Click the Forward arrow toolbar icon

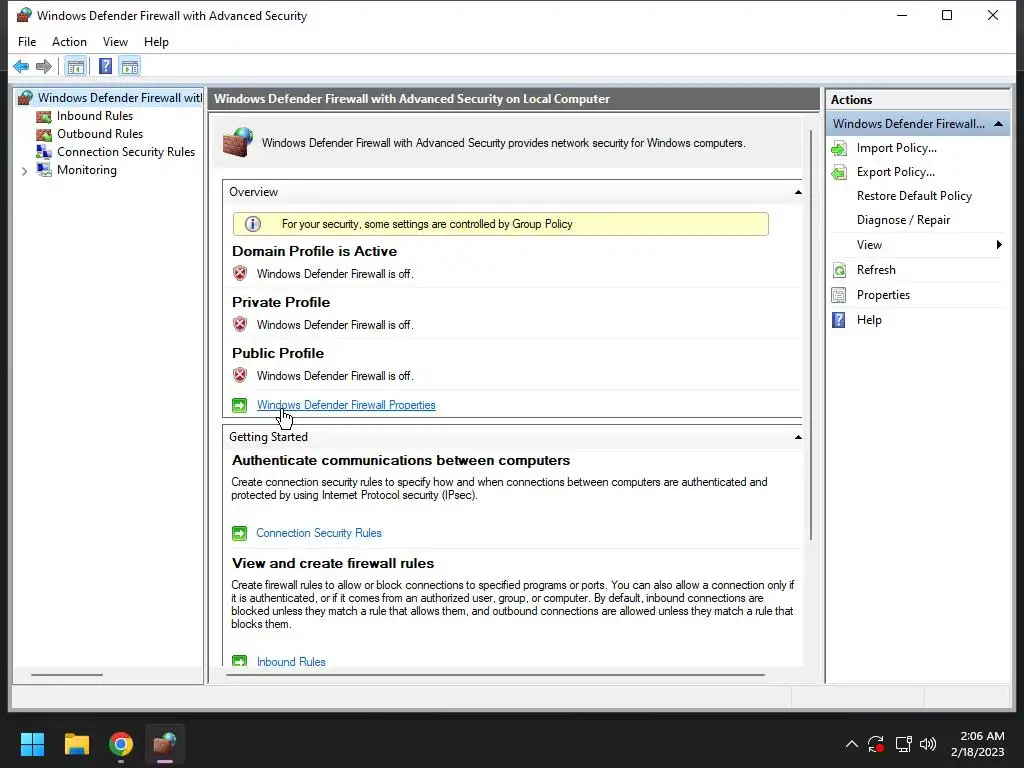point(44,66)
